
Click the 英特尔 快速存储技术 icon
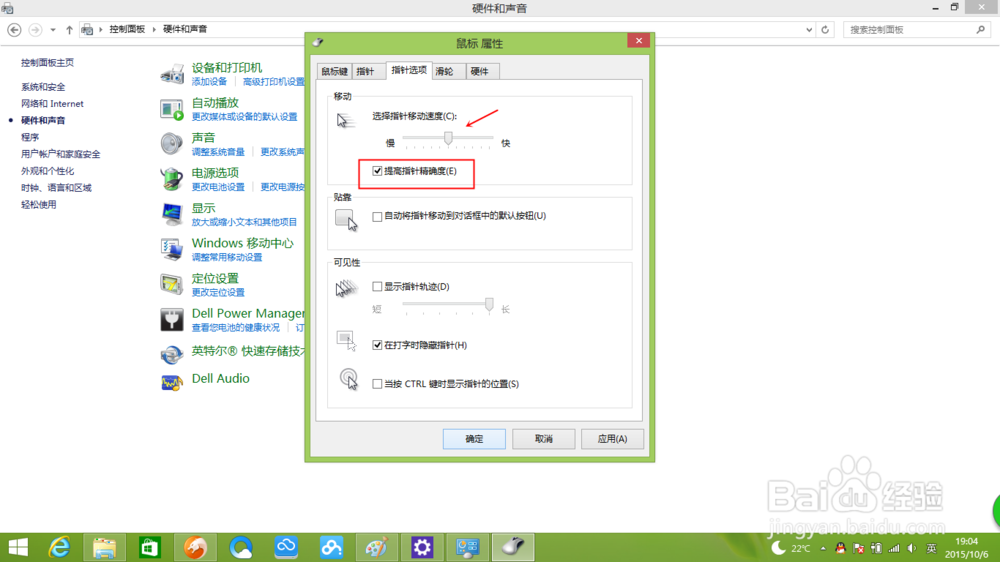pyautogui.click(x=172, y=353)
